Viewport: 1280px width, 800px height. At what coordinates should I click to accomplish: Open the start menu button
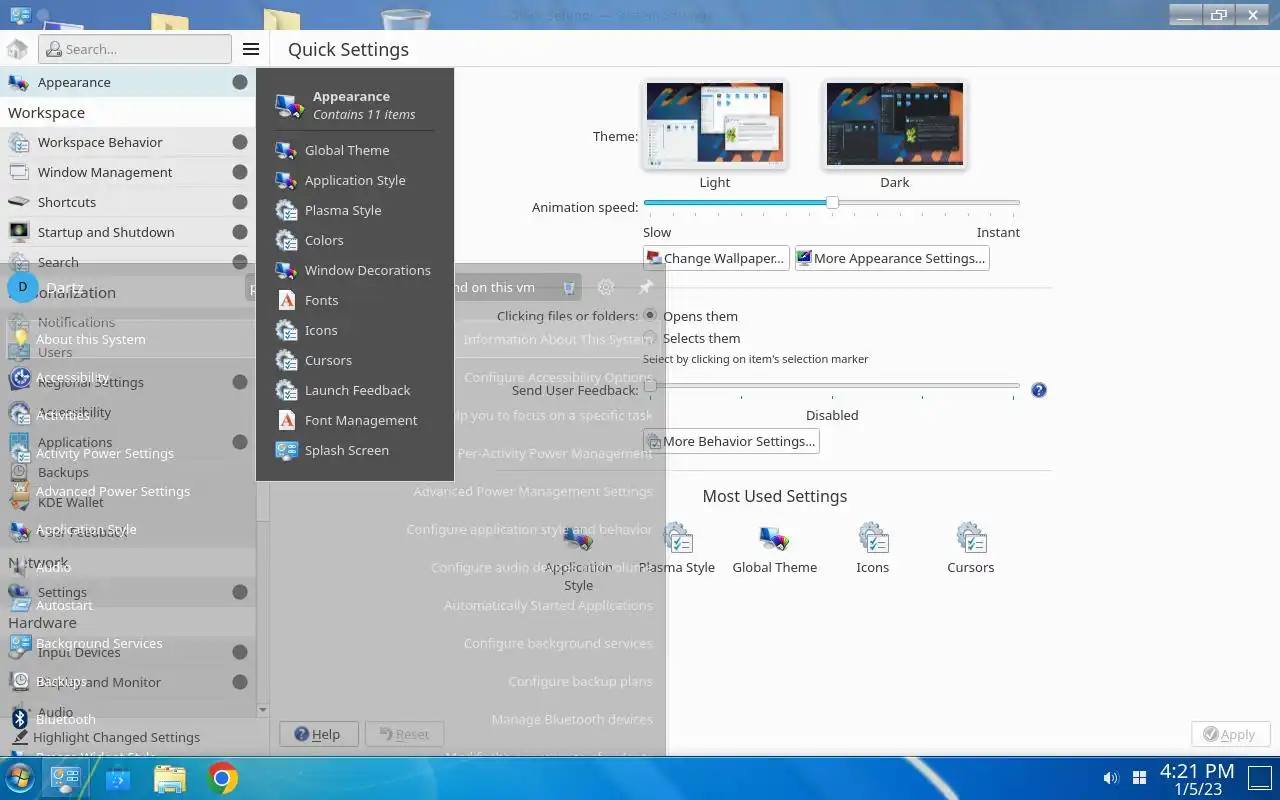19,778
